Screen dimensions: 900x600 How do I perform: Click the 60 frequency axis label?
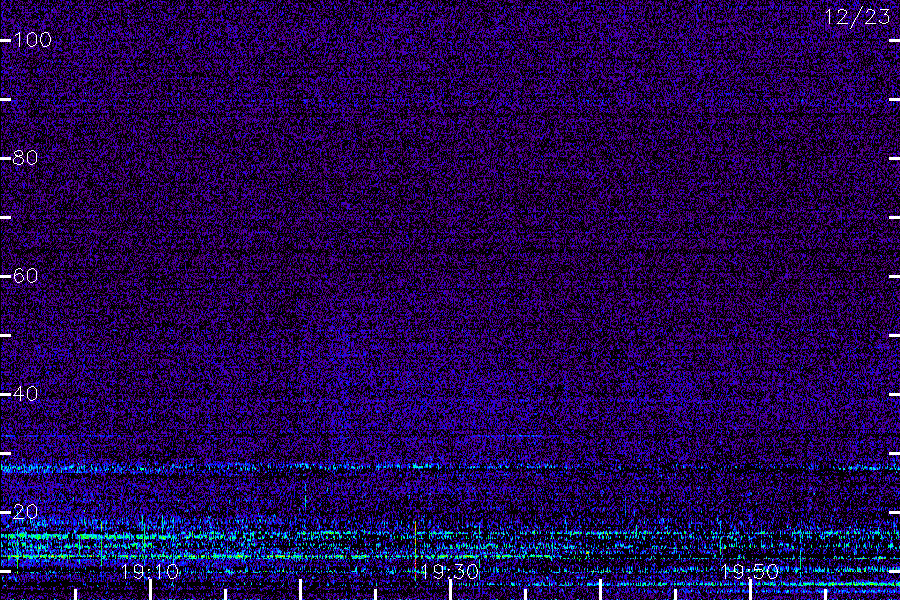25,276
